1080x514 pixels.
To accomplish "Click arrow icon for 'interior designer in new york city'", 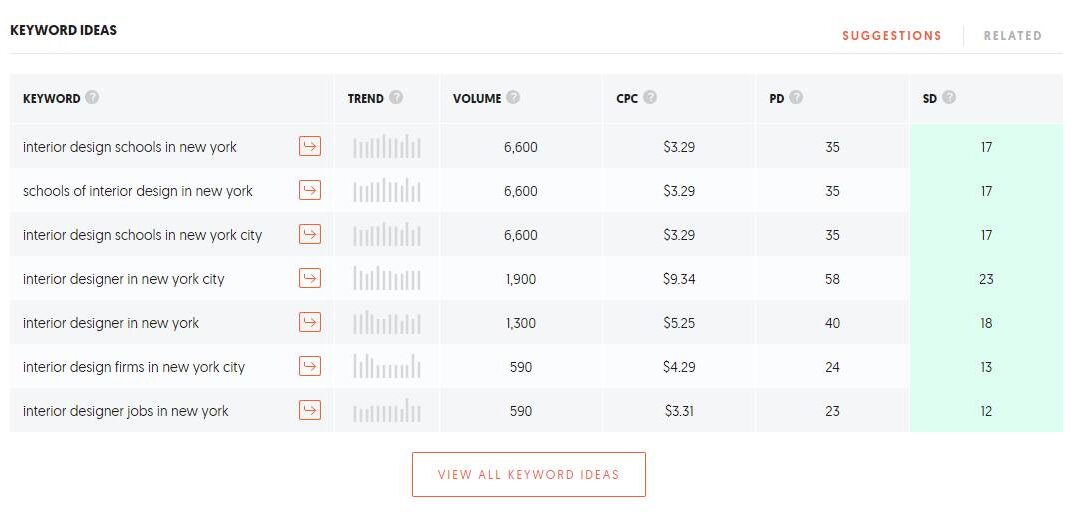I will click(310, 279).
